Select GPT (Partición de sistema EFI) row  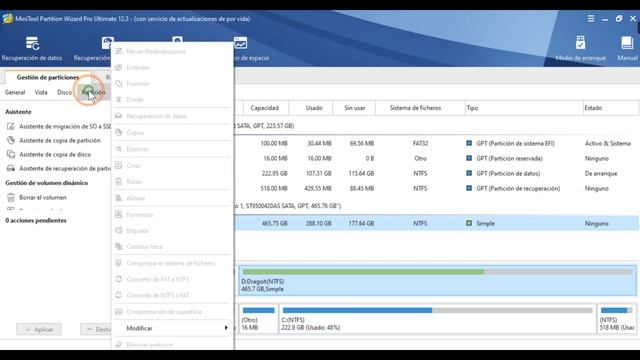point(436,143)
